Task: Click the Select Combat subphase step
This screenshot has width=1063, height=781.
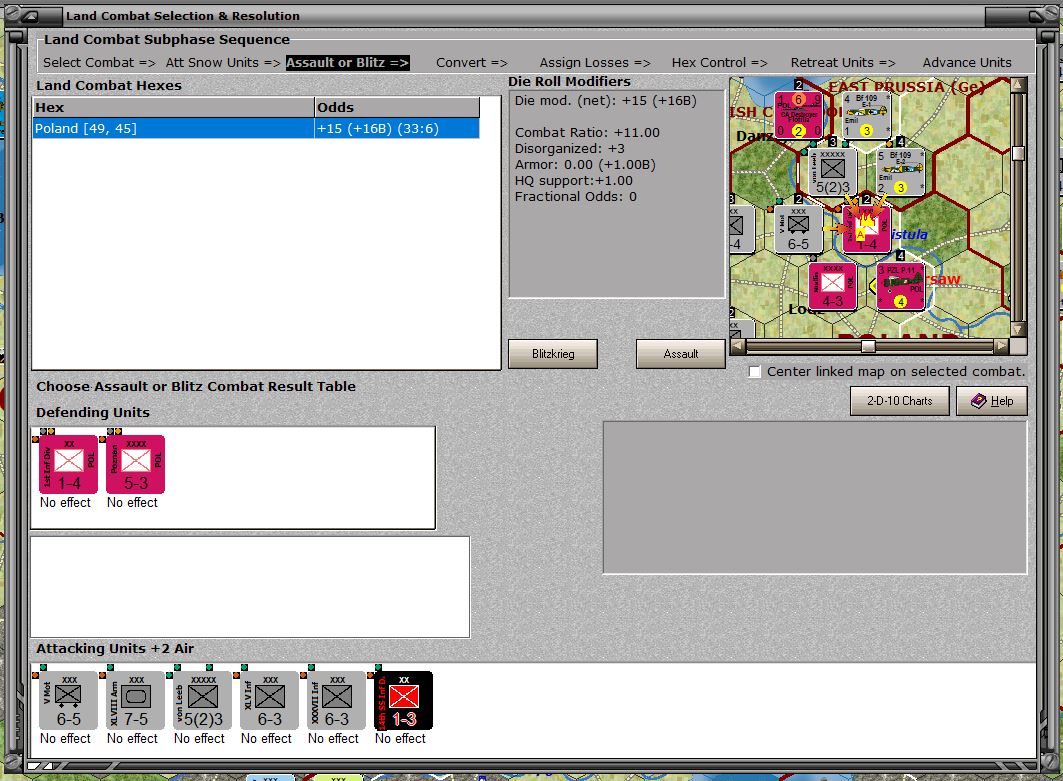Action: coord(99,62)
